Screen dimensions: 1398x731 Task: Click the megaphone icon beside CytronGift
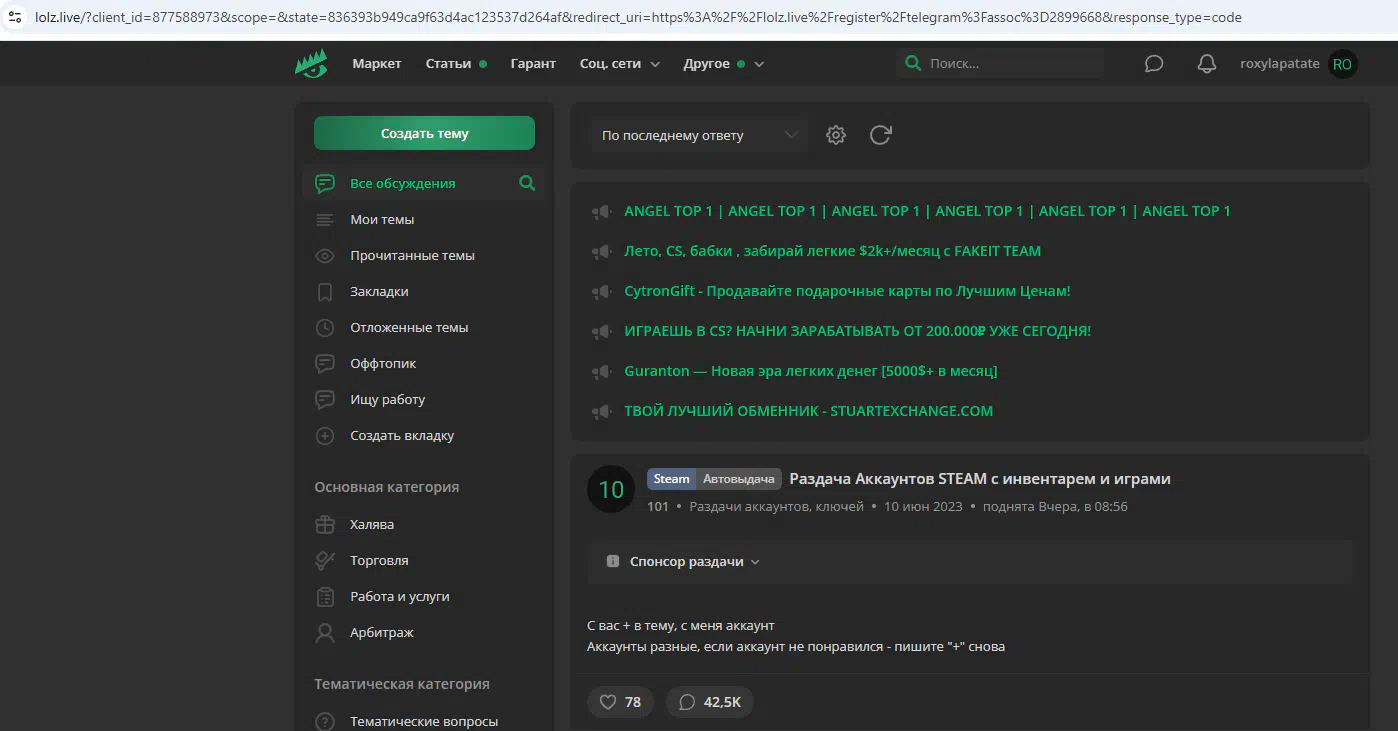(x=601, y=291)
